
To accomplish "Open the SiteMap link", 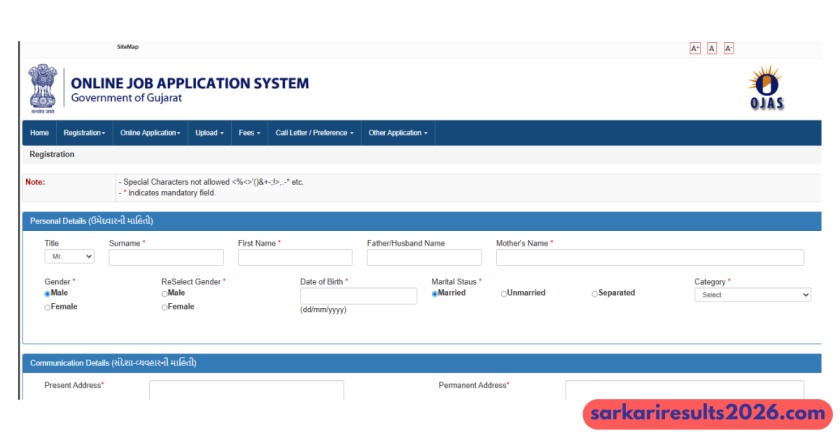I will coord(128,47).
